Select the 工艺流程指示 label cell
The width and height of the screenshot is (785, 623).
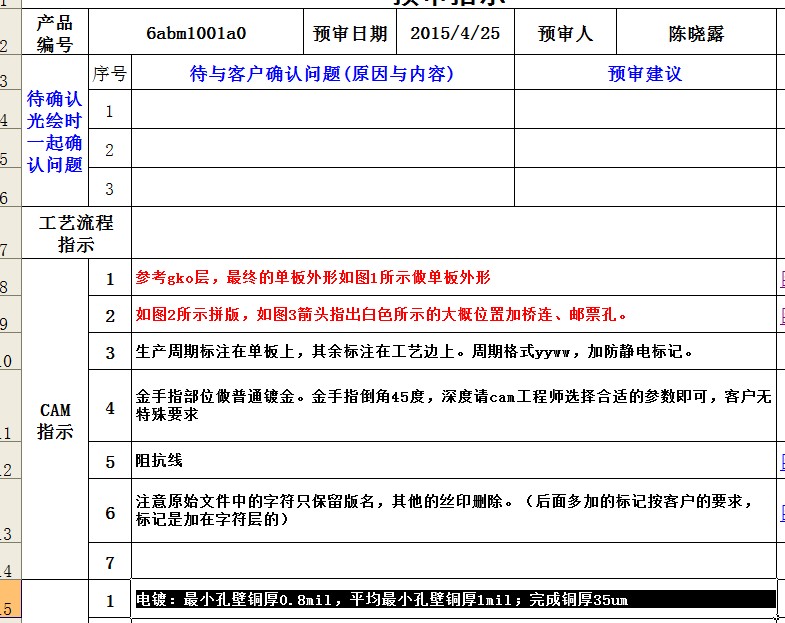(77, 233)
